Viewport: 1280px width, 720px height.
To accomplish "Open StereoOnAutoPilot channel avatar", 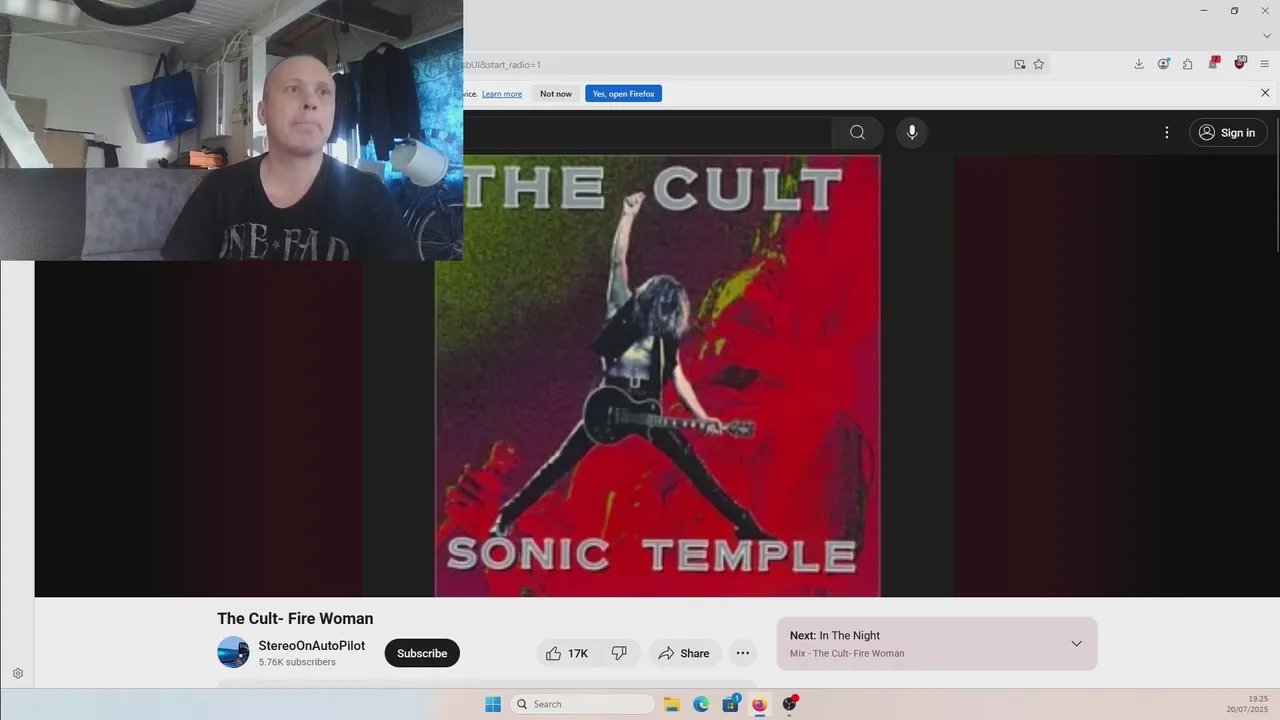I will 233,652.
